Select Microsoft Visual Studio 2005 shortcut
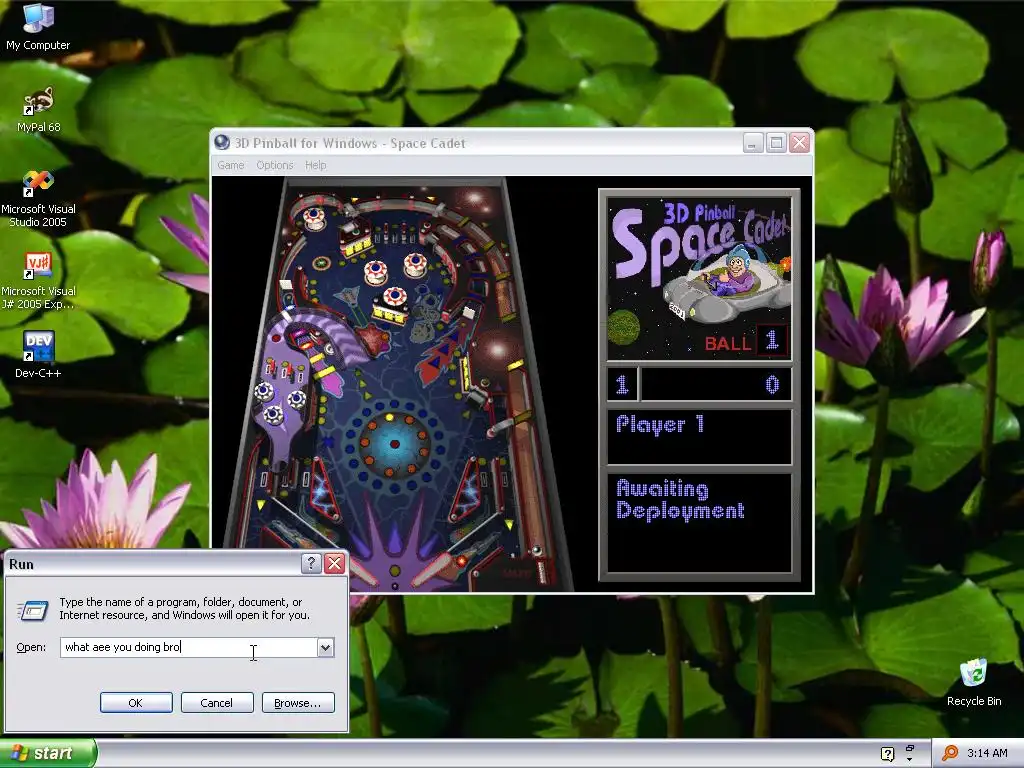The width and height of the screenshot is (1024, 768). [x=38, y=199]
